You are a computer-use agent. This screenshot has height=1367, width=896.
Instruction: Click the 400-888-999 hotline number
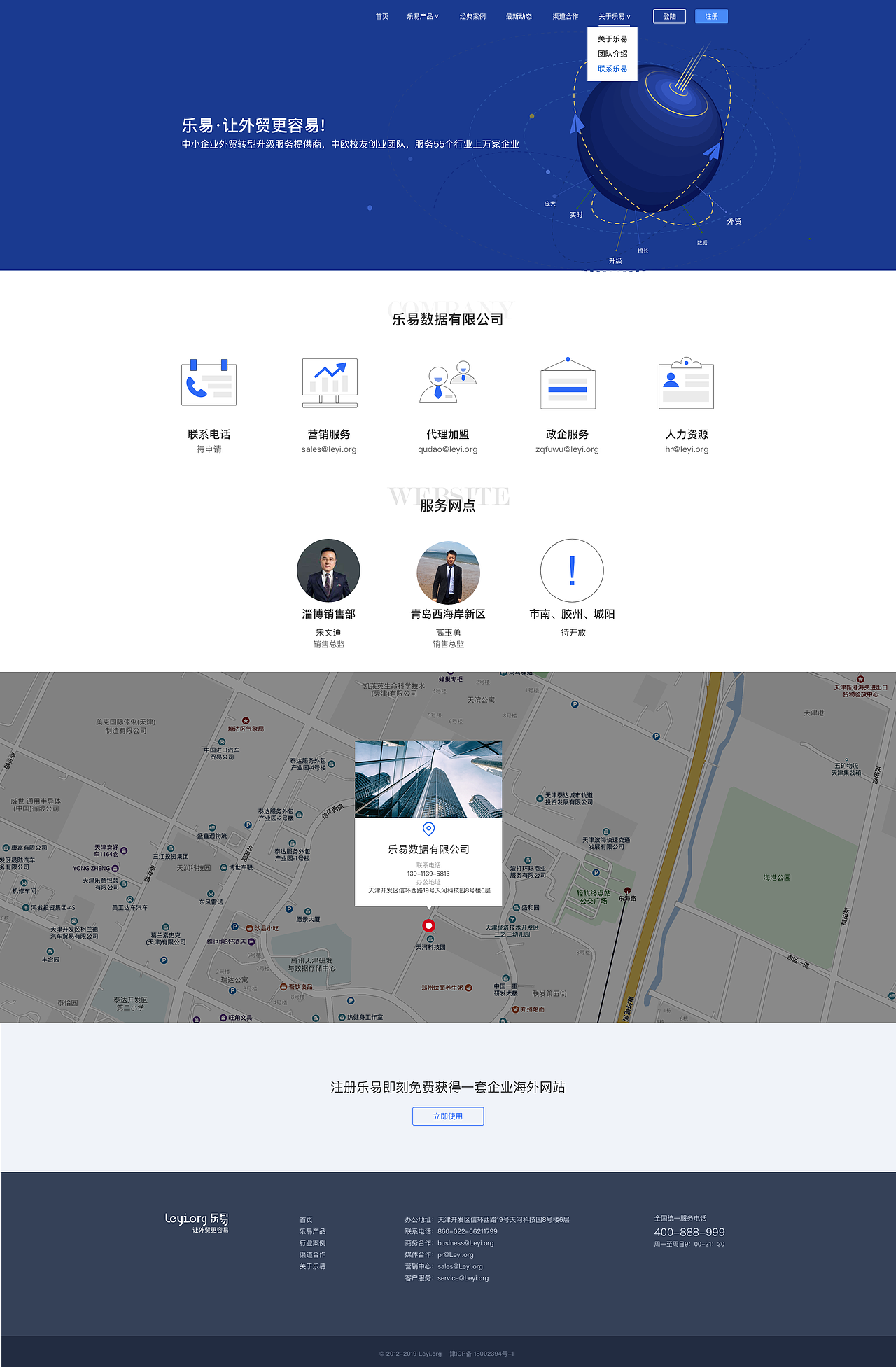coord(689,1232)
